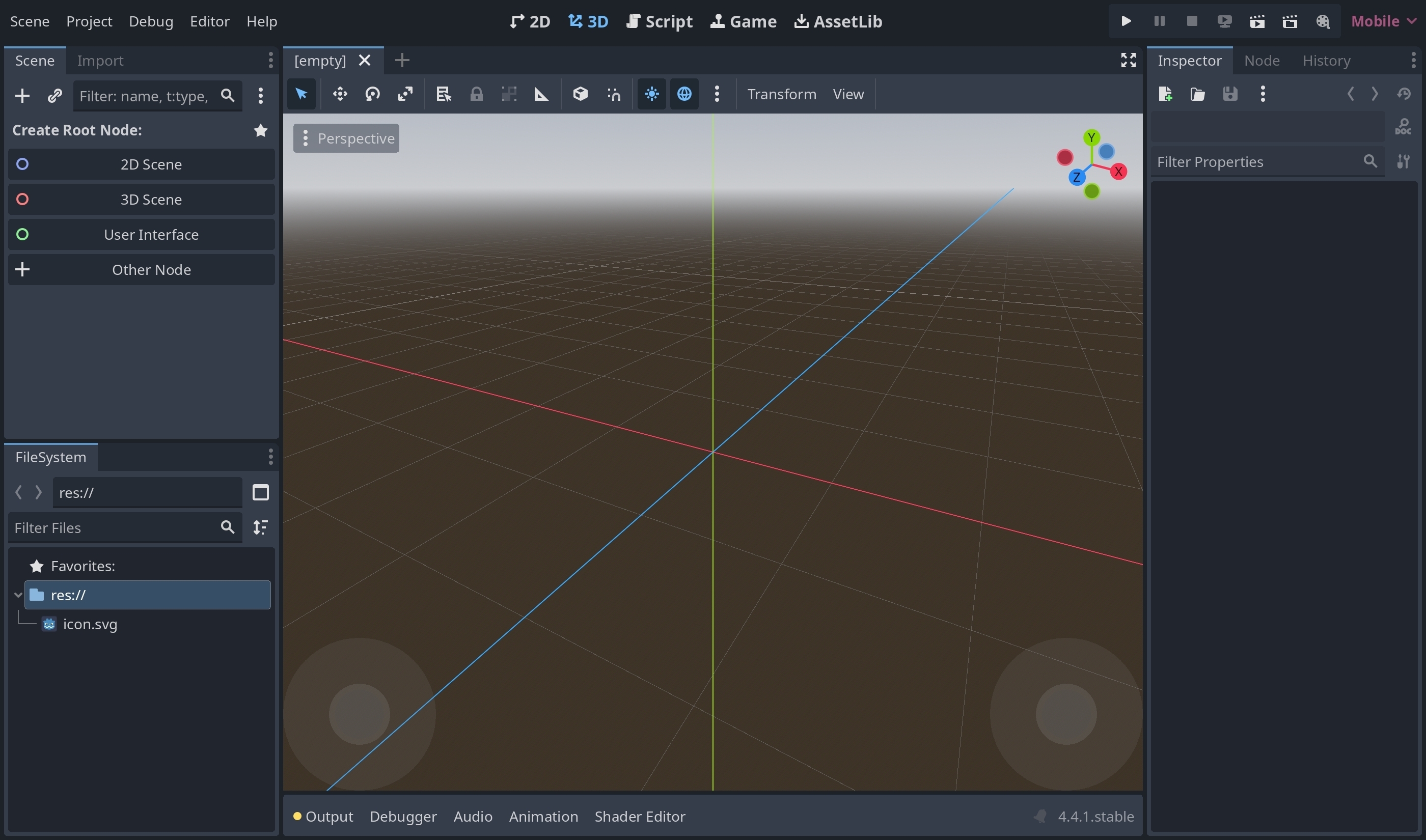Switch to the Import tab
The height and width of the screenshot is (840, 1426).
pyautogui.click(x=100, y=61)
